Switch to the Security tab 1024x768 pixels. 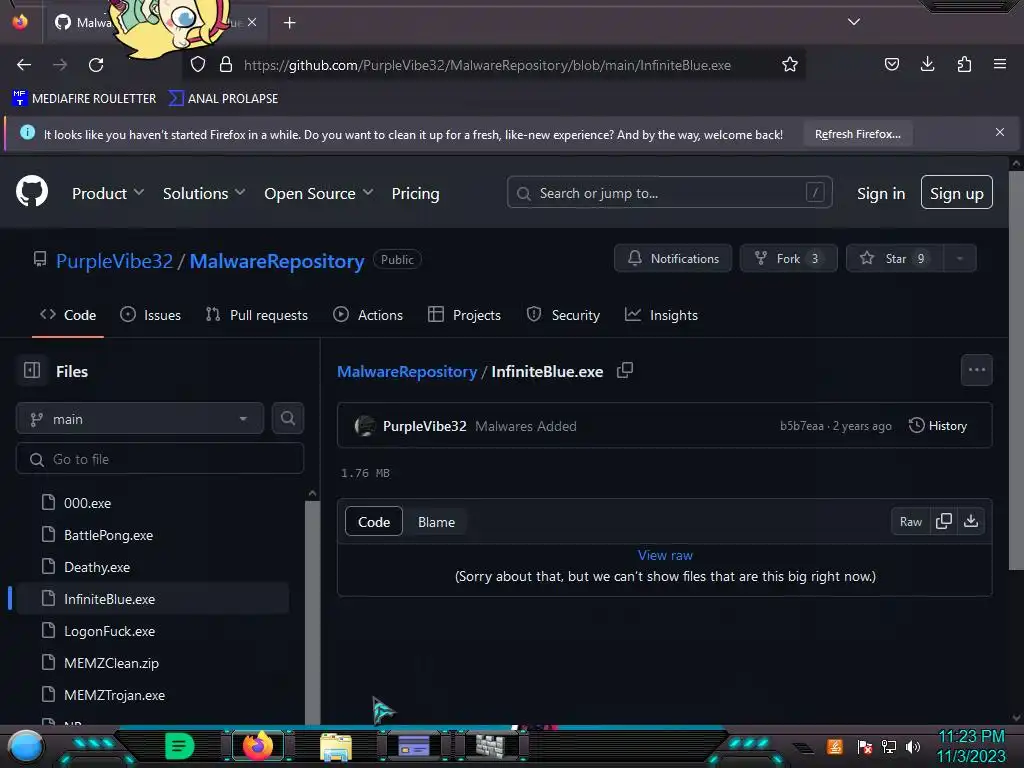[563, 315]
